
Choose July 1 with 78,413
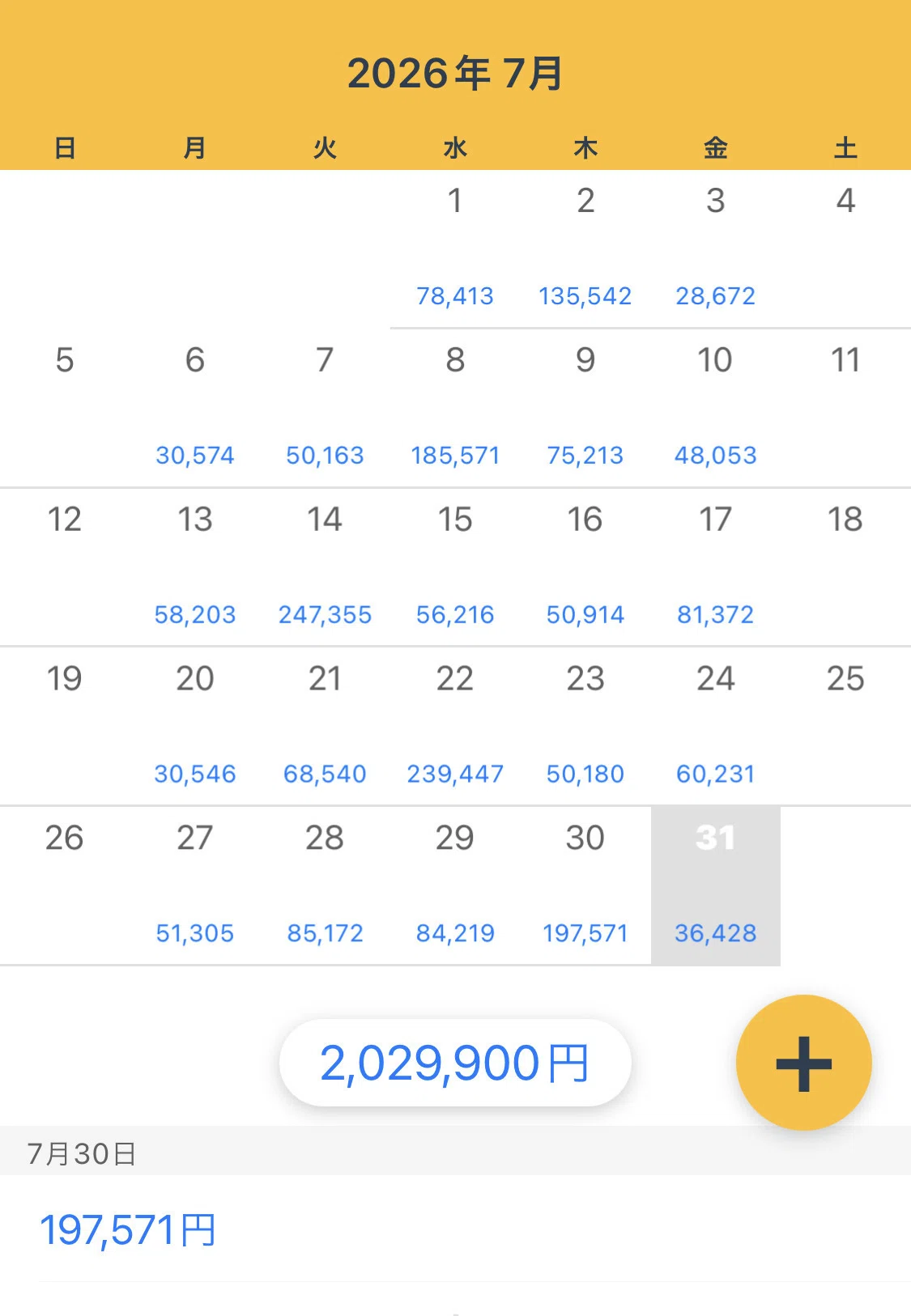pyautogui.click(x=455, y=248)
